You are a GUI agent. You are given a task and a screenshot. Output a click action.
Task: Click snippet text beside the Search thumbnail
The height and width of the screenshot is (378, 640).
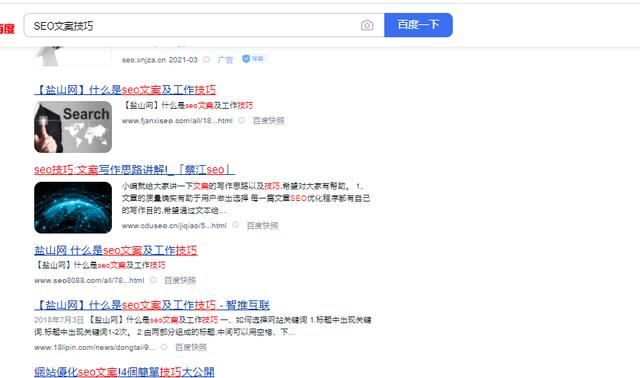(x=188, y=106)
